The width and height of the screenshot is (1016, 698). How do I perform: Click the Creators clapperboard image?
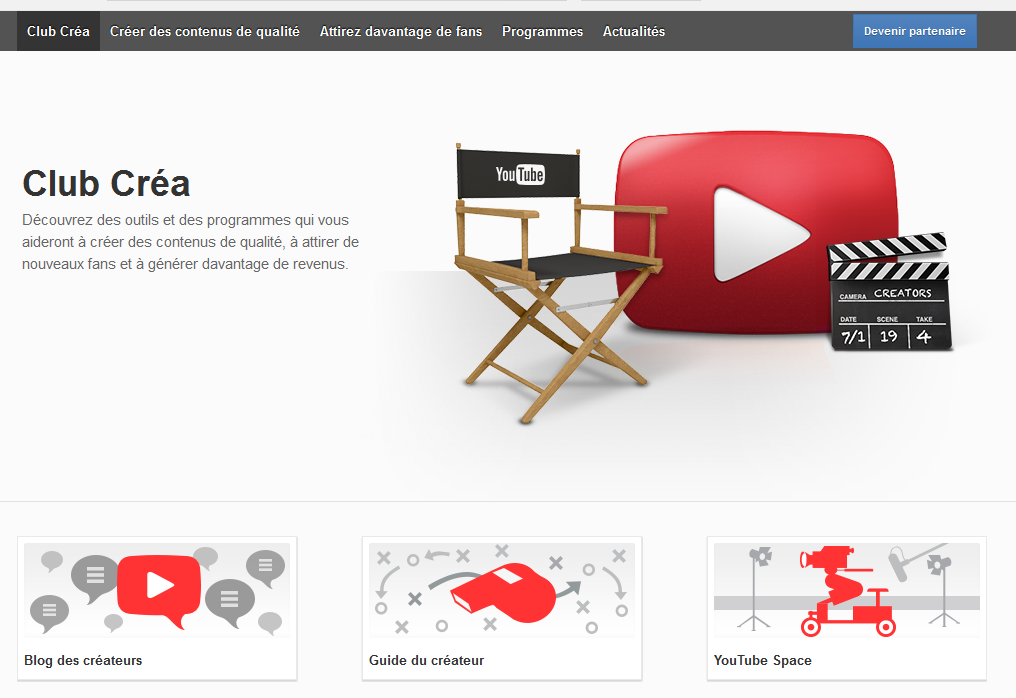890,292
